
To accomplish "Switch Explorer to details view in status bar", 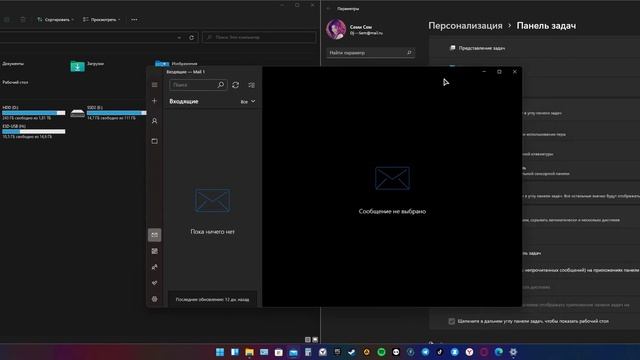I will [x=308, y=340].
